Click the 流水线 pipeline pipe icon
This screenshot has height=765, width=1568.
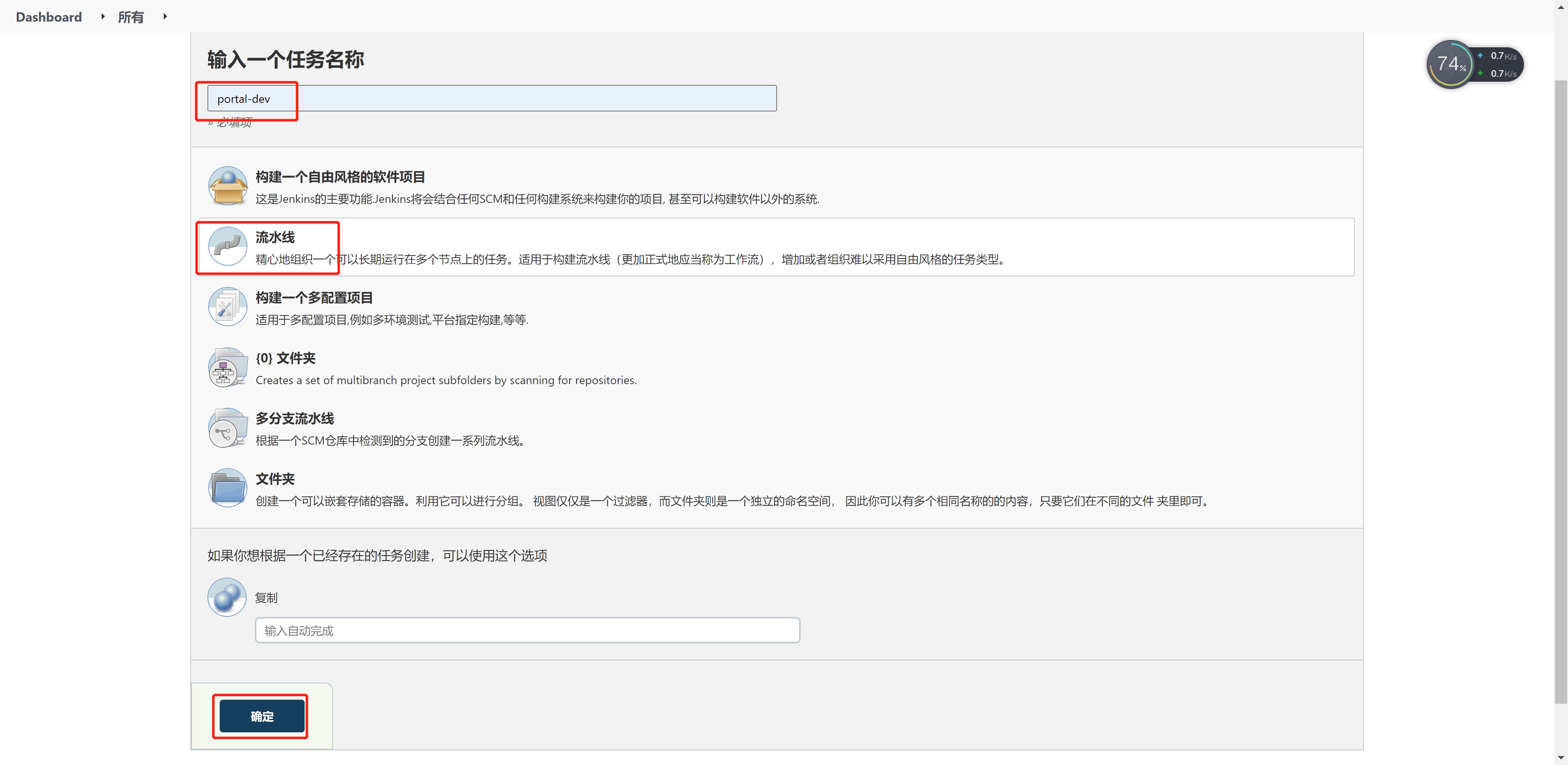pos(227,247)
